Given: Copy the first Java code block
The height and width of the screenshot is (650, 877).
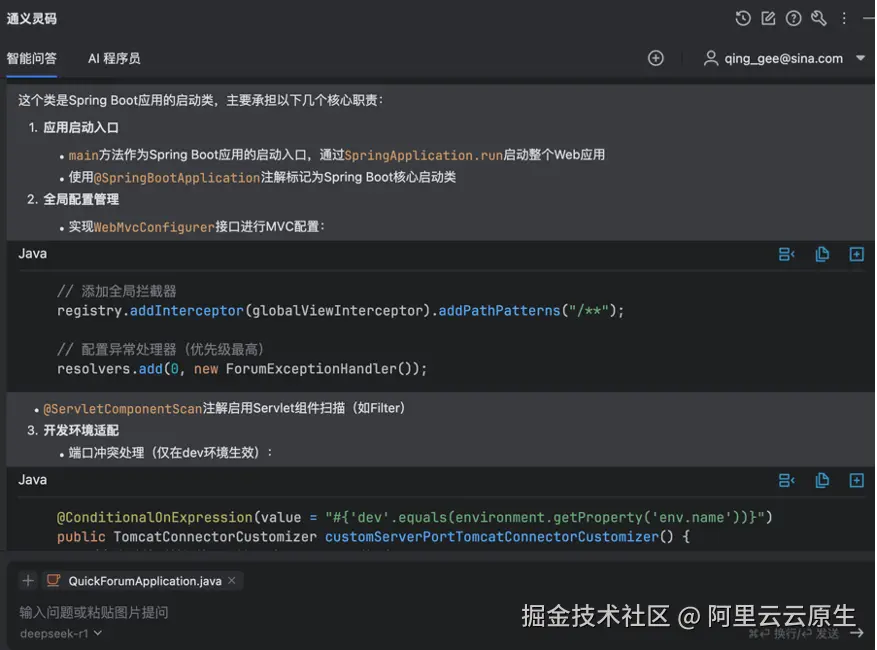Looking at the screenshot, I should (x=822, y=255).
